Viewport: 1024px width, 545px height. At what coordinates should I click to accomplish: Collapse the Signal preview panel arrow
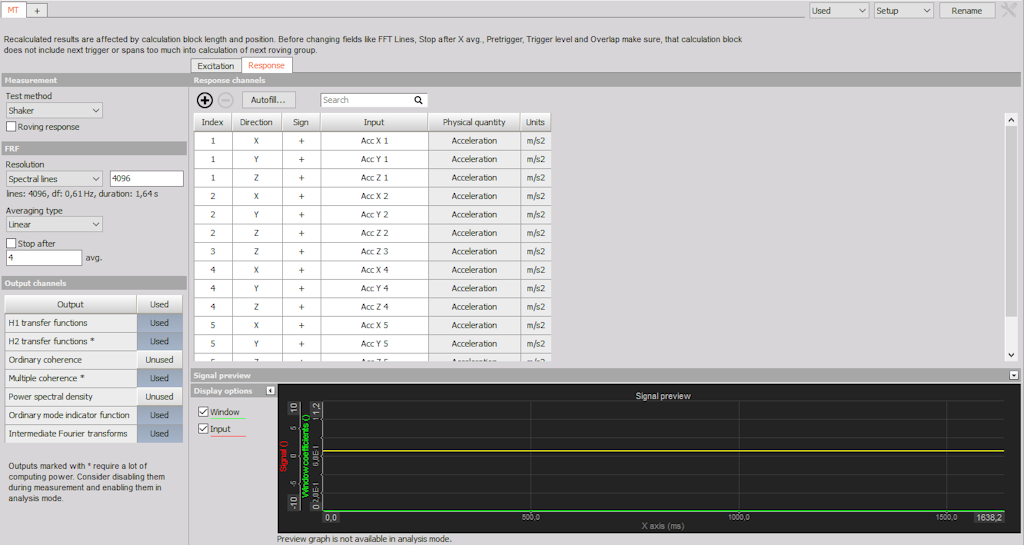point(1014,375)
